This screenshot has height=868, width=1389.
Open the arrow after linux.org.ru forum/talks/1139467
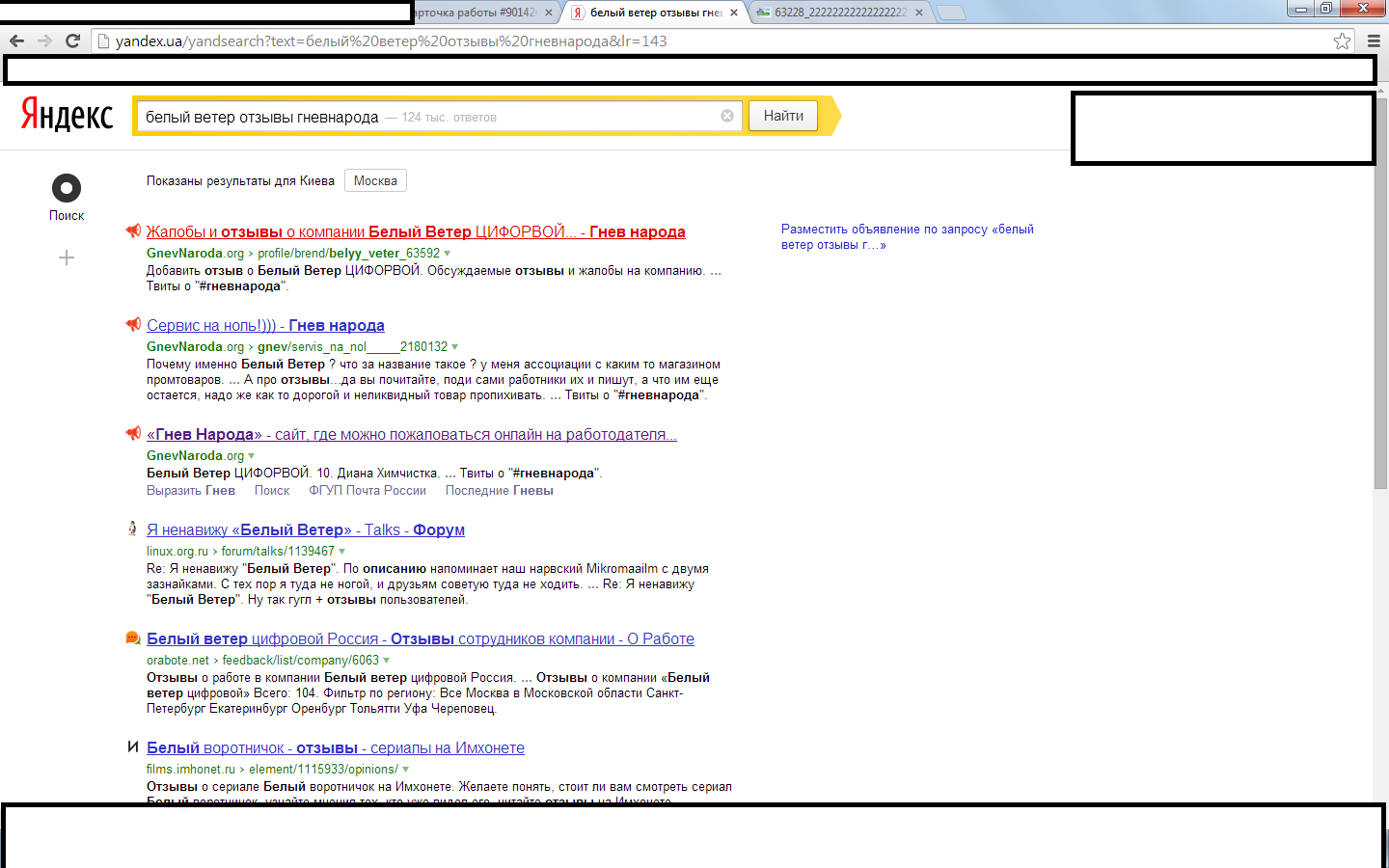pyautogui.click(x=341, y=552)
